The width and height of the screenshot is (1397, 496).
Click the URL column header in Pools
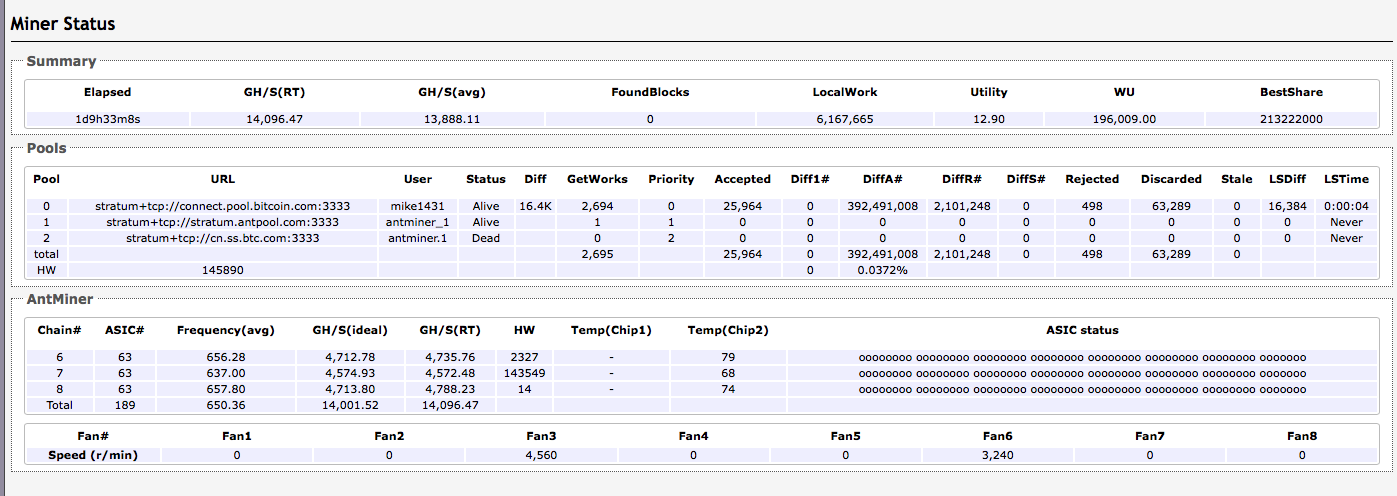coord(224,179)
